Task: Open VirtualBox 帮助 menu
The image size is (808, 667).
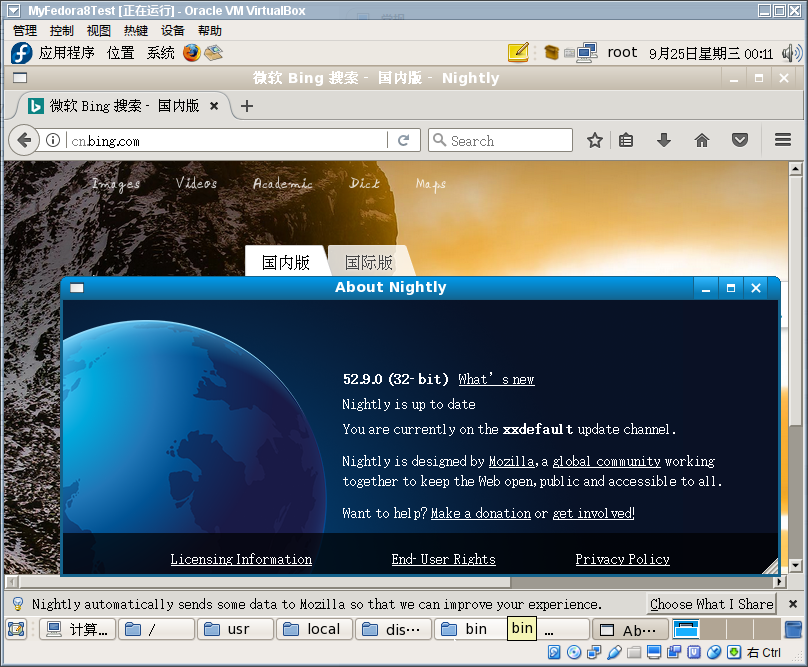Action: click(x=210, y=31)
